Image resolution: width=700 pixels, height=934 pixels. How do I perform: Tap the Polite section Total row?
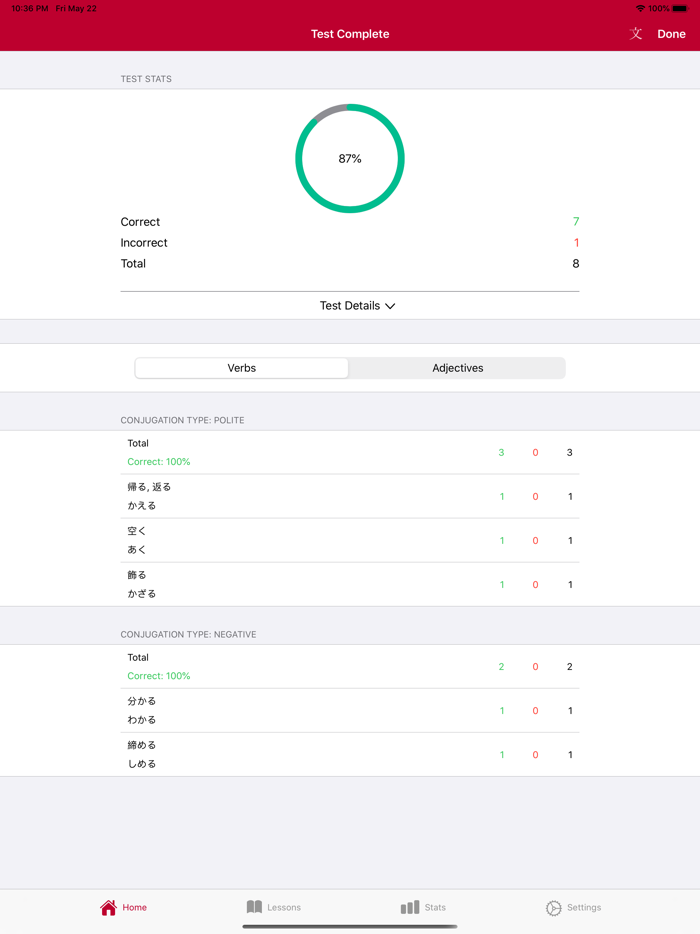(x=350, y=452)
